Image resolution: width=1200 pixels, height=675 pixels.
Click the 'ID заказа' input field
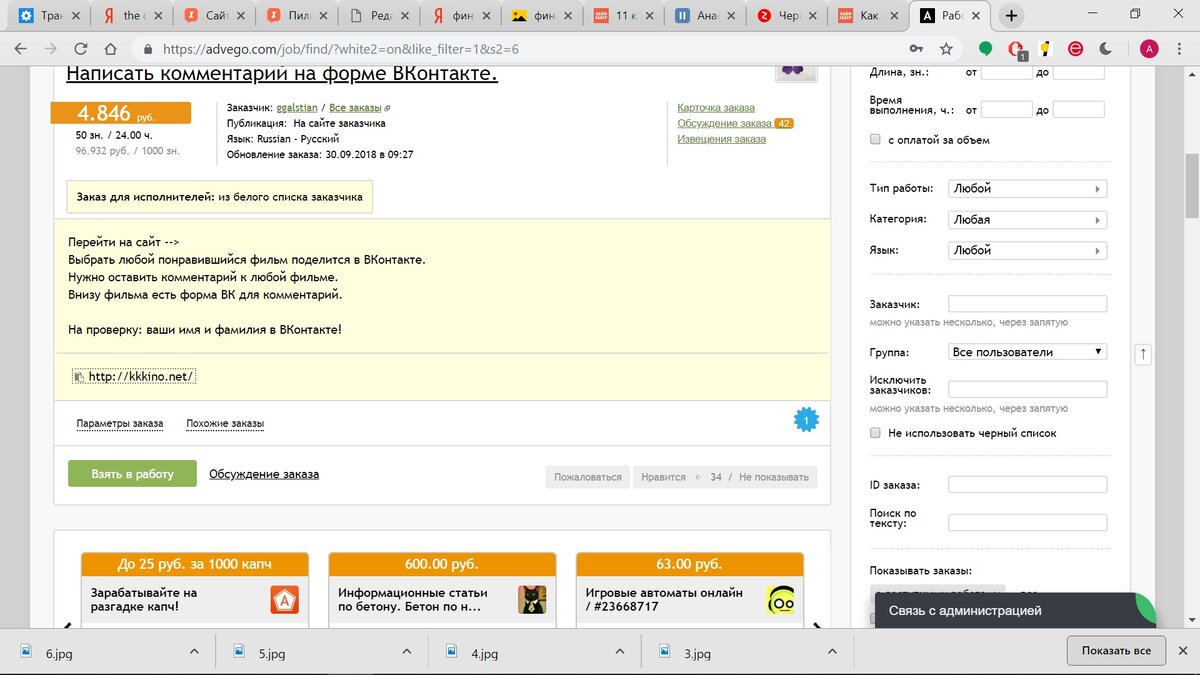1027,485
